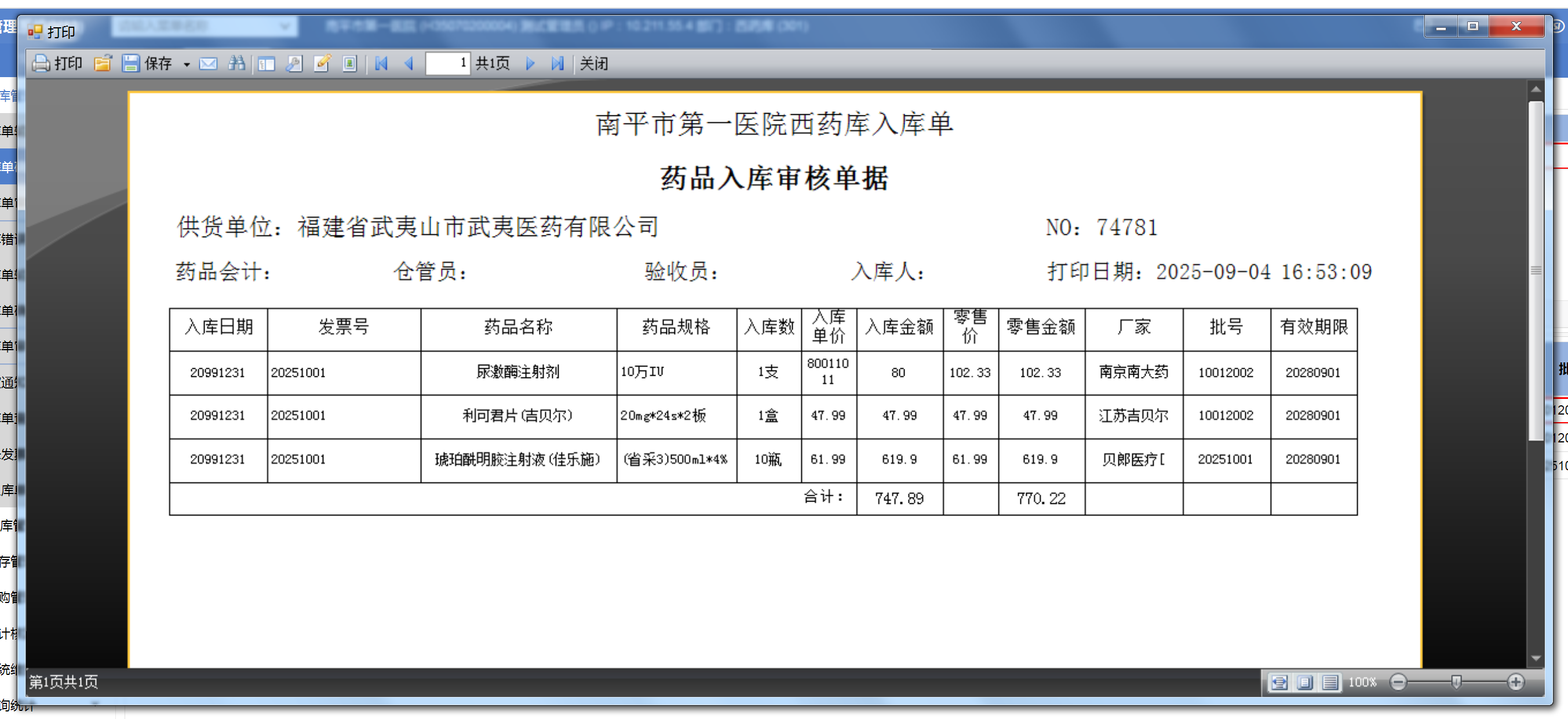Go to the previous page arrow
1568x719 pixels.
coord(409,63)
